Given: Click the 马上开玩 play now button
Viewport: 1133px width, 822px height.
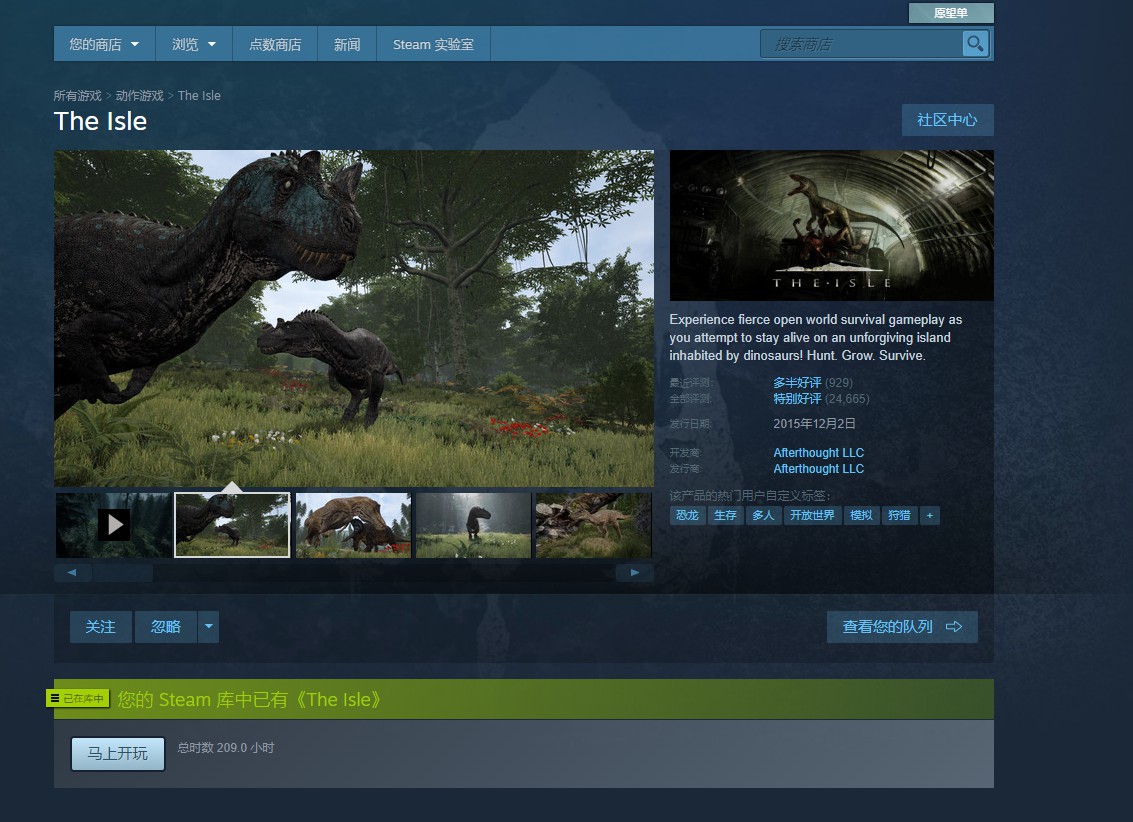Looking at the screenshot, I should coord(118,753).
